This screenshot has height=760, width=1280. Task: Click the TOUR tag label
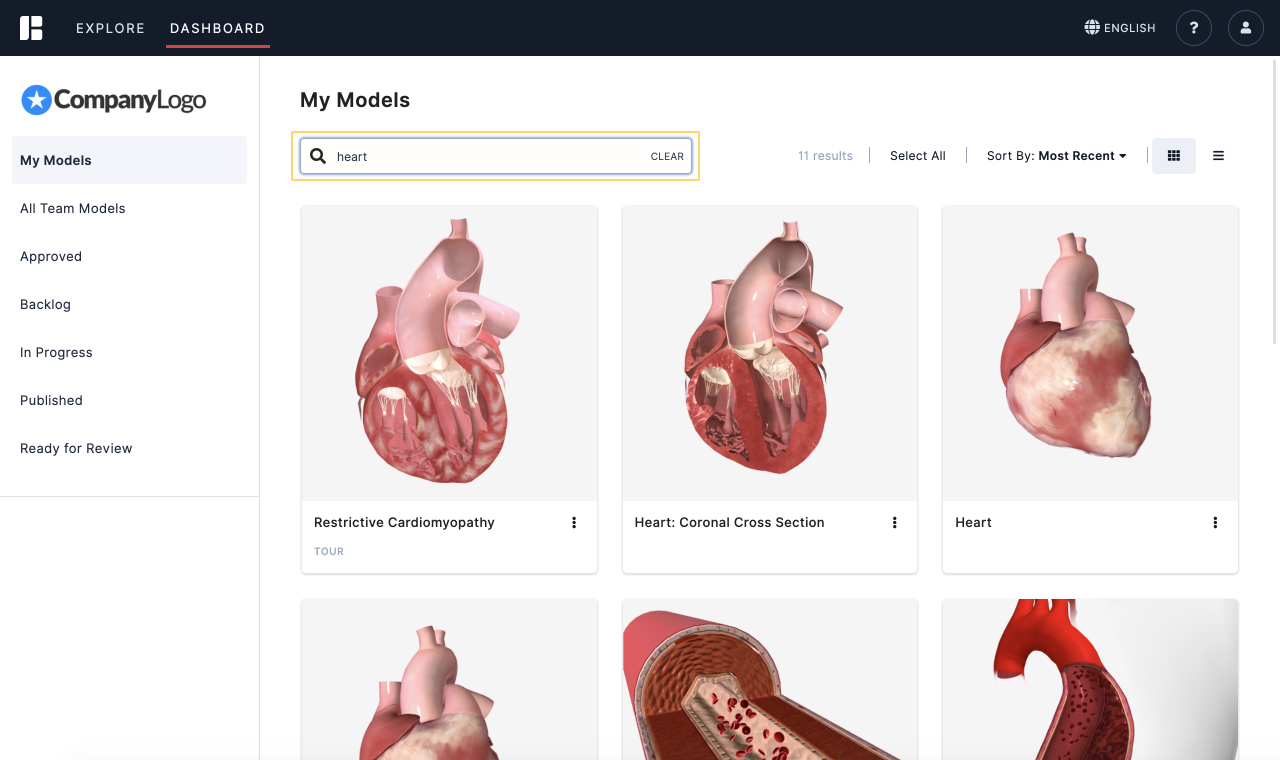329,551
